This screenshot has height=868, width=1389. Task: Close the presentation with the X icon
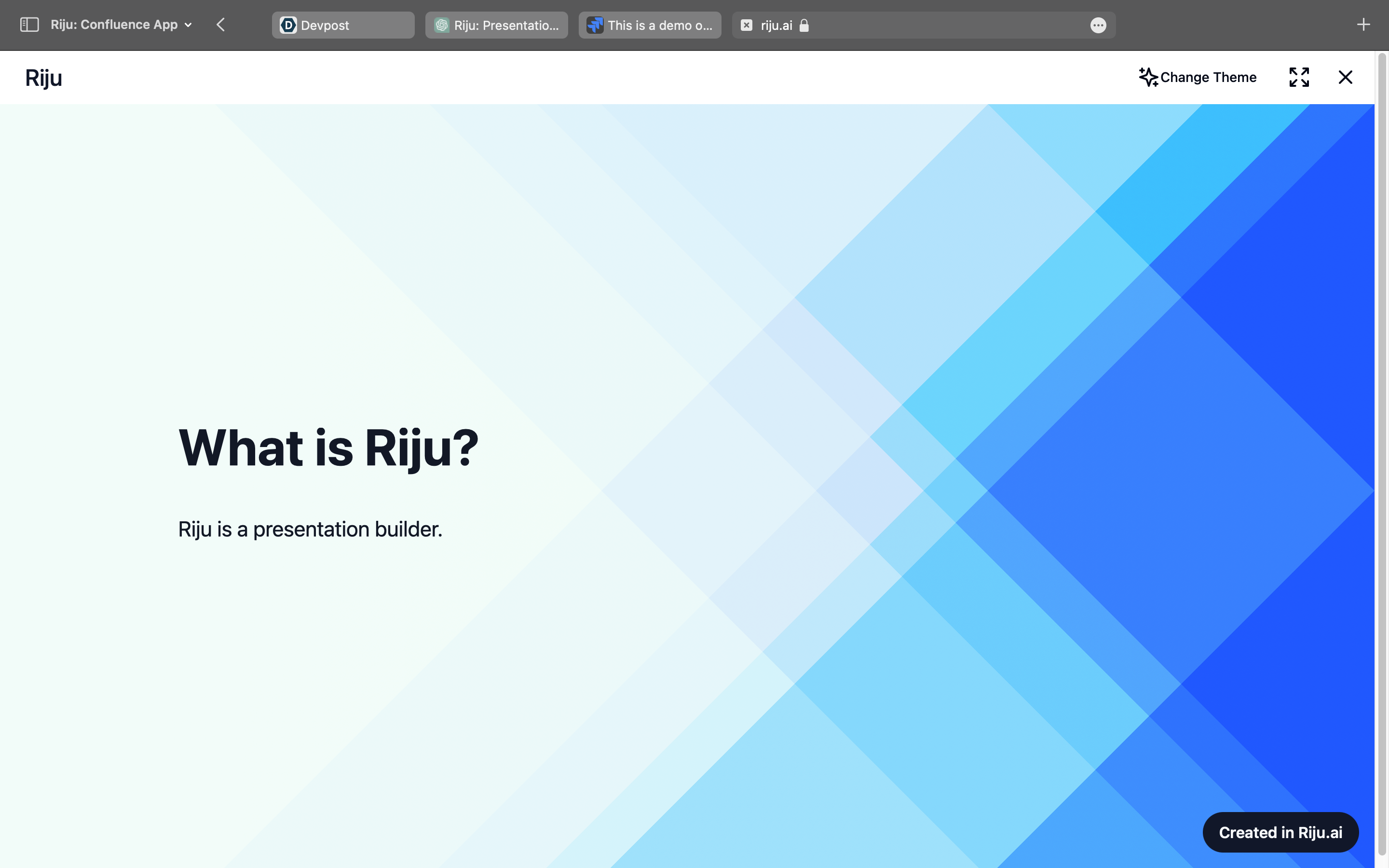(1346, 77)
